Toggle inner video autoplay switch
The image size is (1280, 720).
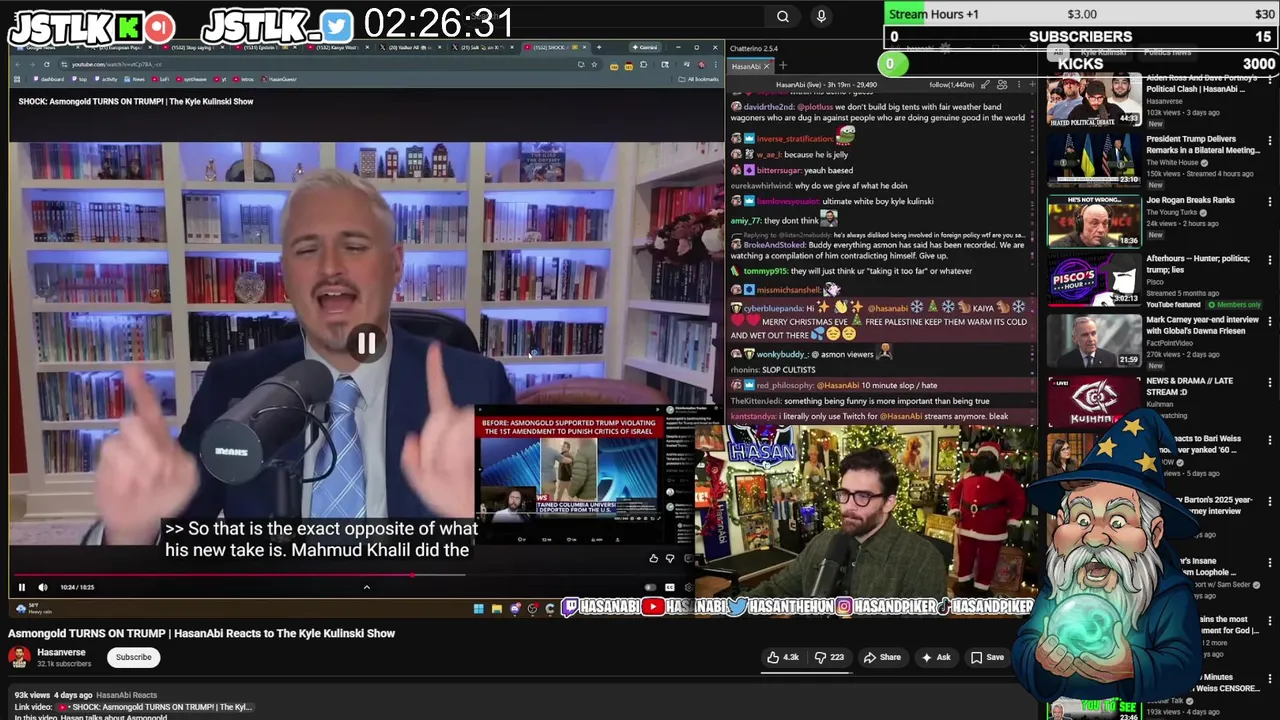[651, 587]
